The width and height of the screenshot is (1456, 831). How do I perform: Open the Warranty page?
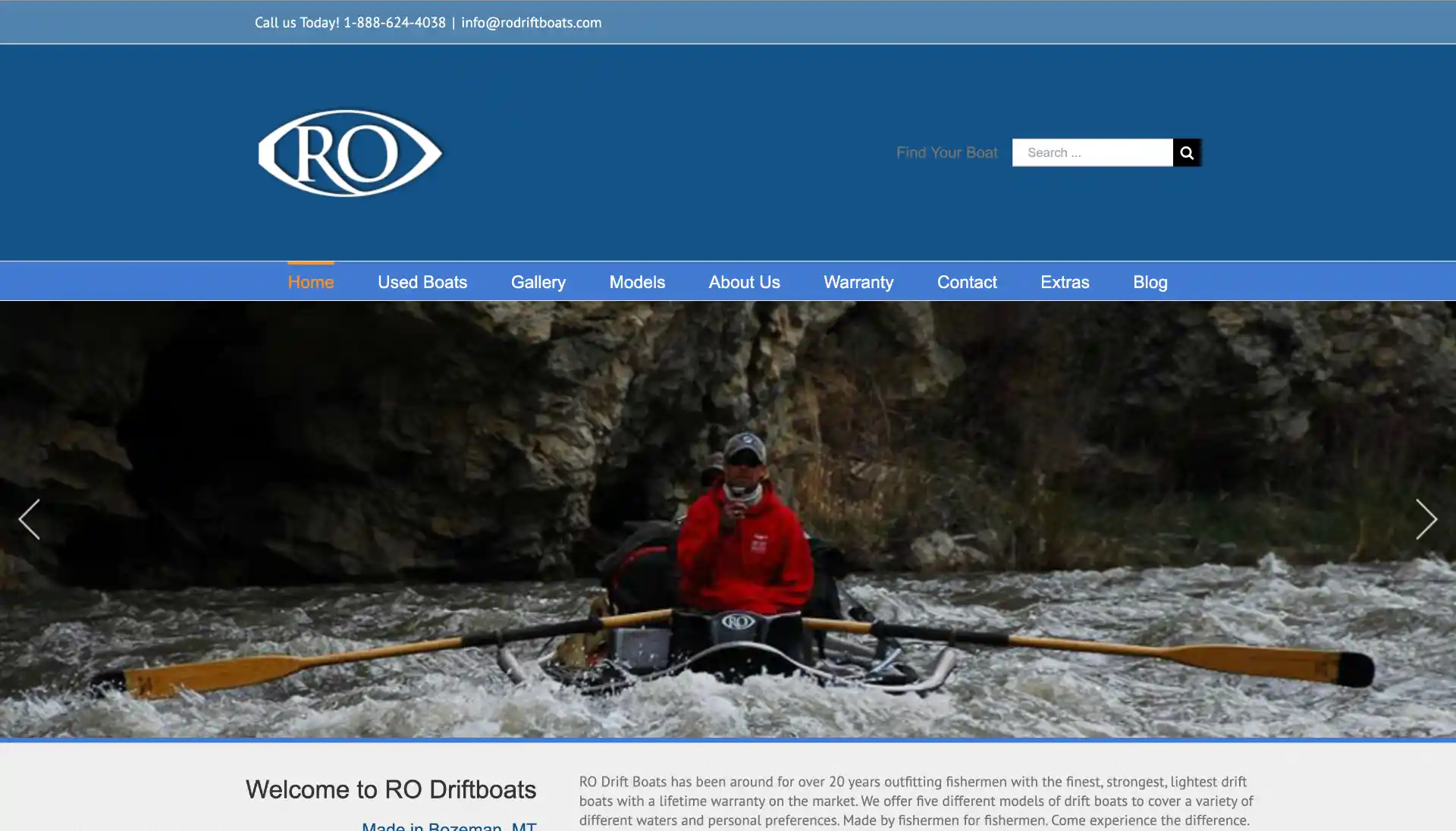point(858,282)
